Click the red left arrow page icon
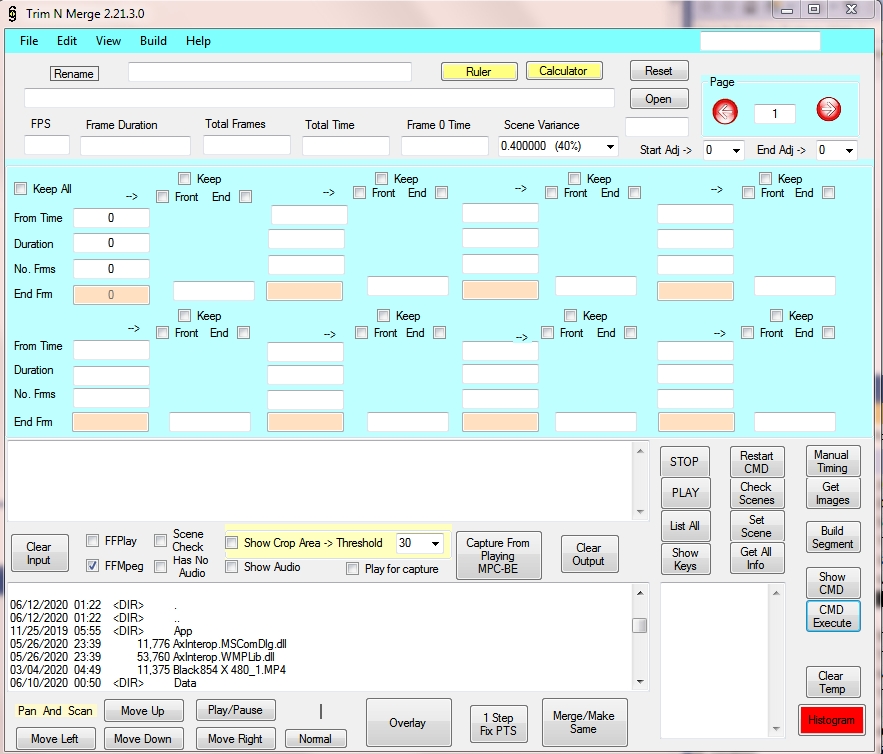The width and height of the screenshot is (883, 754). click(725, 111)
